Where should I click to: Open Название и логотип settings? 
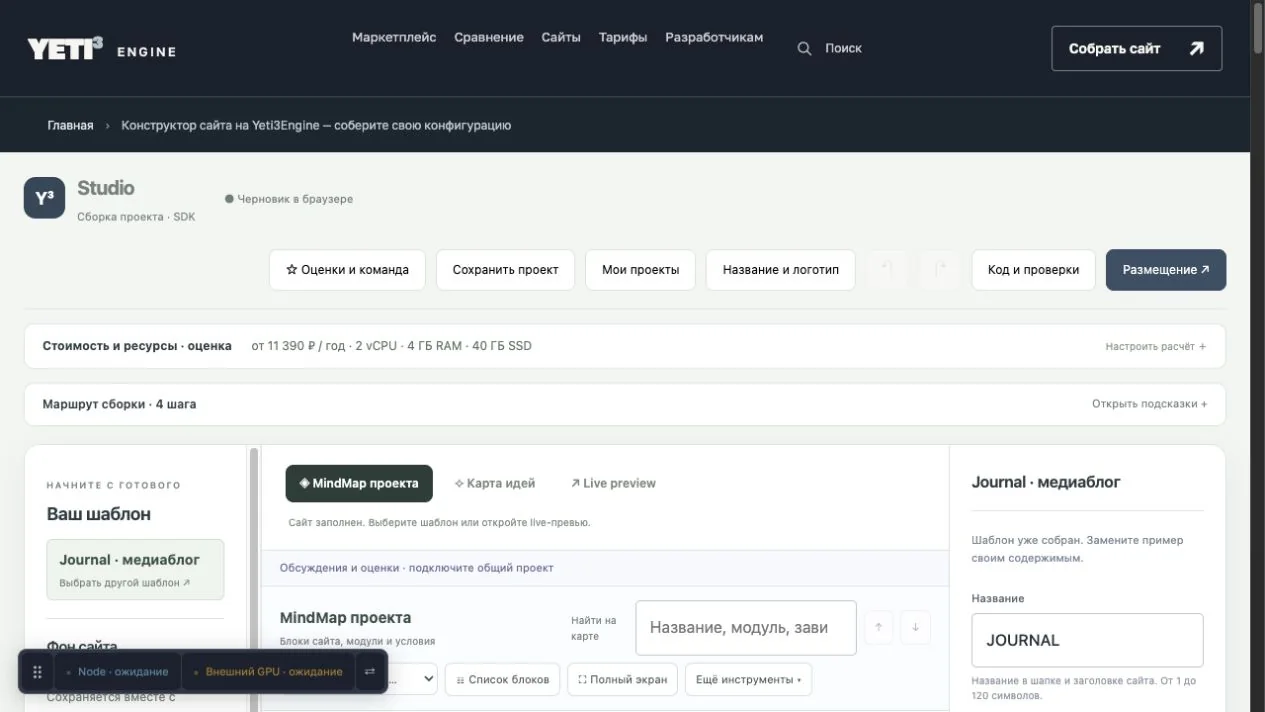[x=780, y=270]
